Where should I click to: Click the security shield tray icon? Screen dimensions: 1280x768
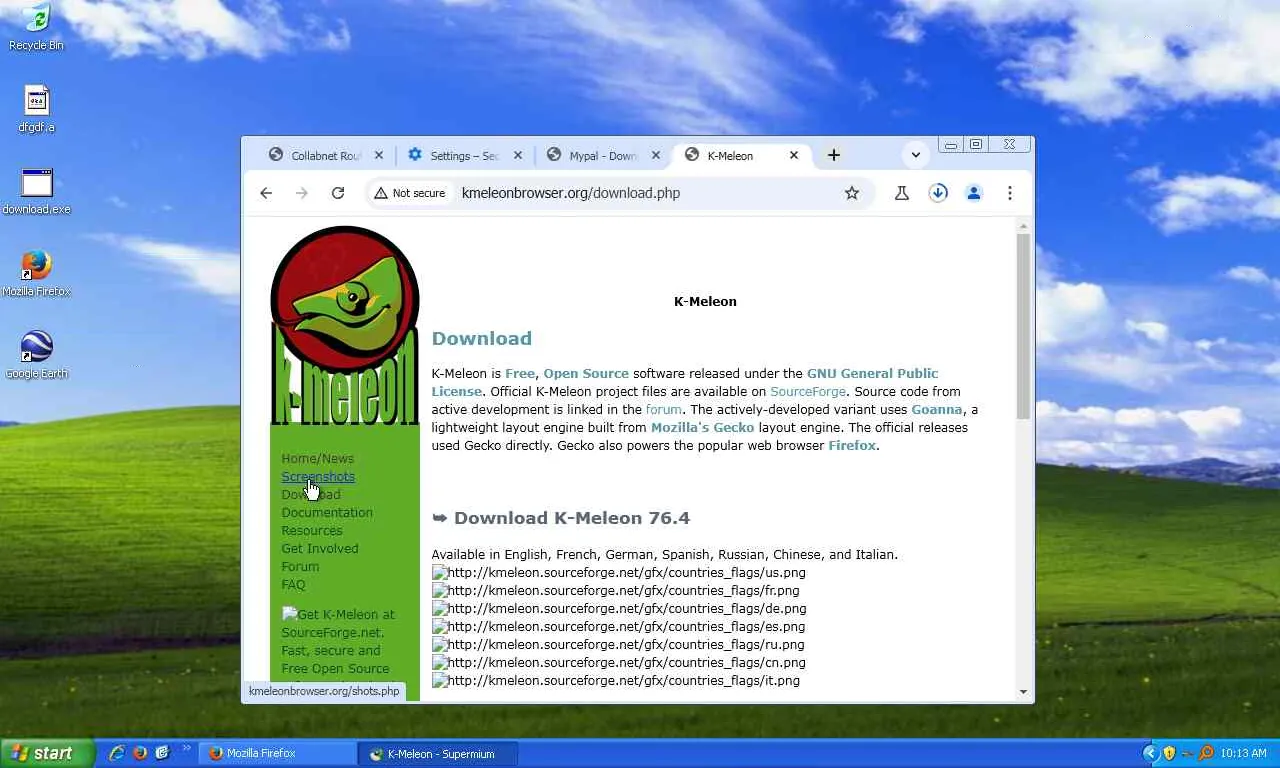coord(1168,753)
